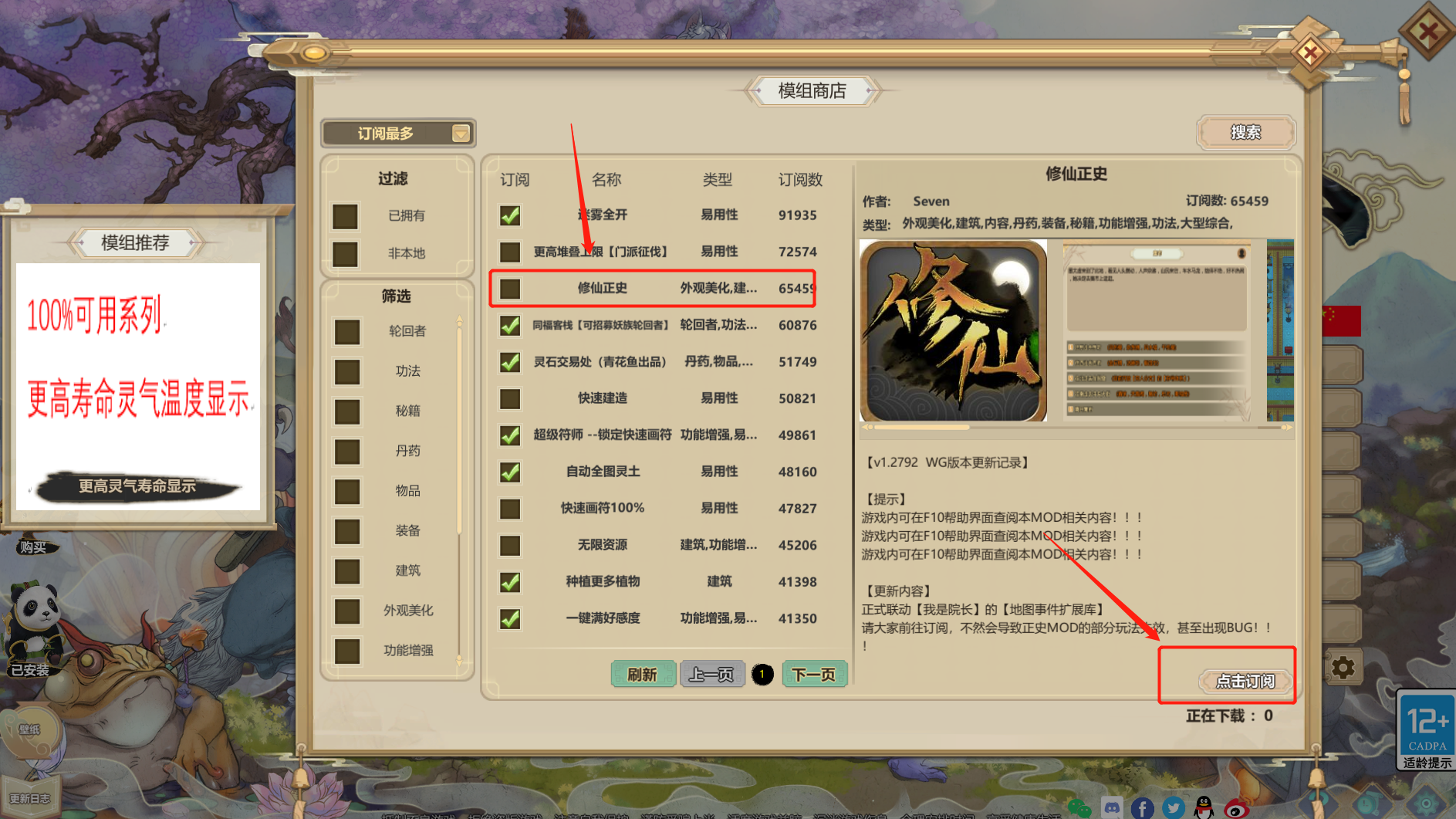Click the 12+ CADPA age rating icon
Viewport: 1456px width, 819px height.
[x=1427, y=730]
